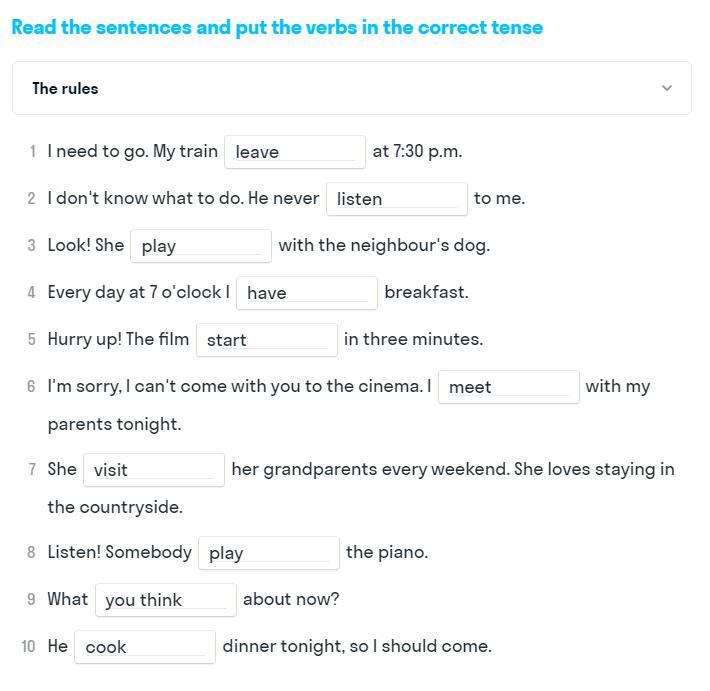Image resolution: width=710 pixels, height=691 pixels.
Task: Click the 'cook' field in sentence 10
Action: tap(145, 647)
